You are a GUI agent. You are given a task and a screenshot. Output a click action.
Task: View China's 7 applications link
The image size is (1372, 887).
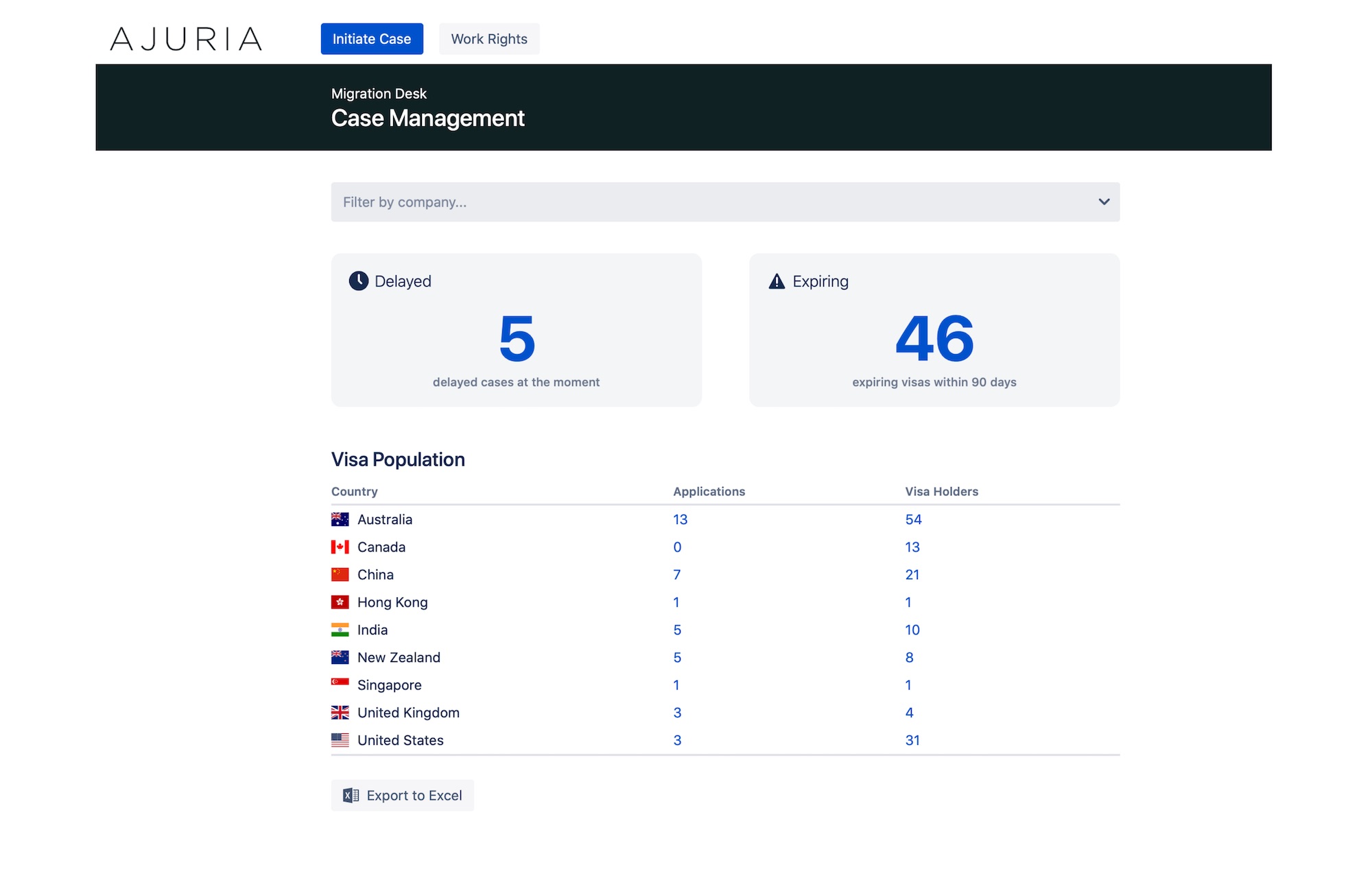677,574
